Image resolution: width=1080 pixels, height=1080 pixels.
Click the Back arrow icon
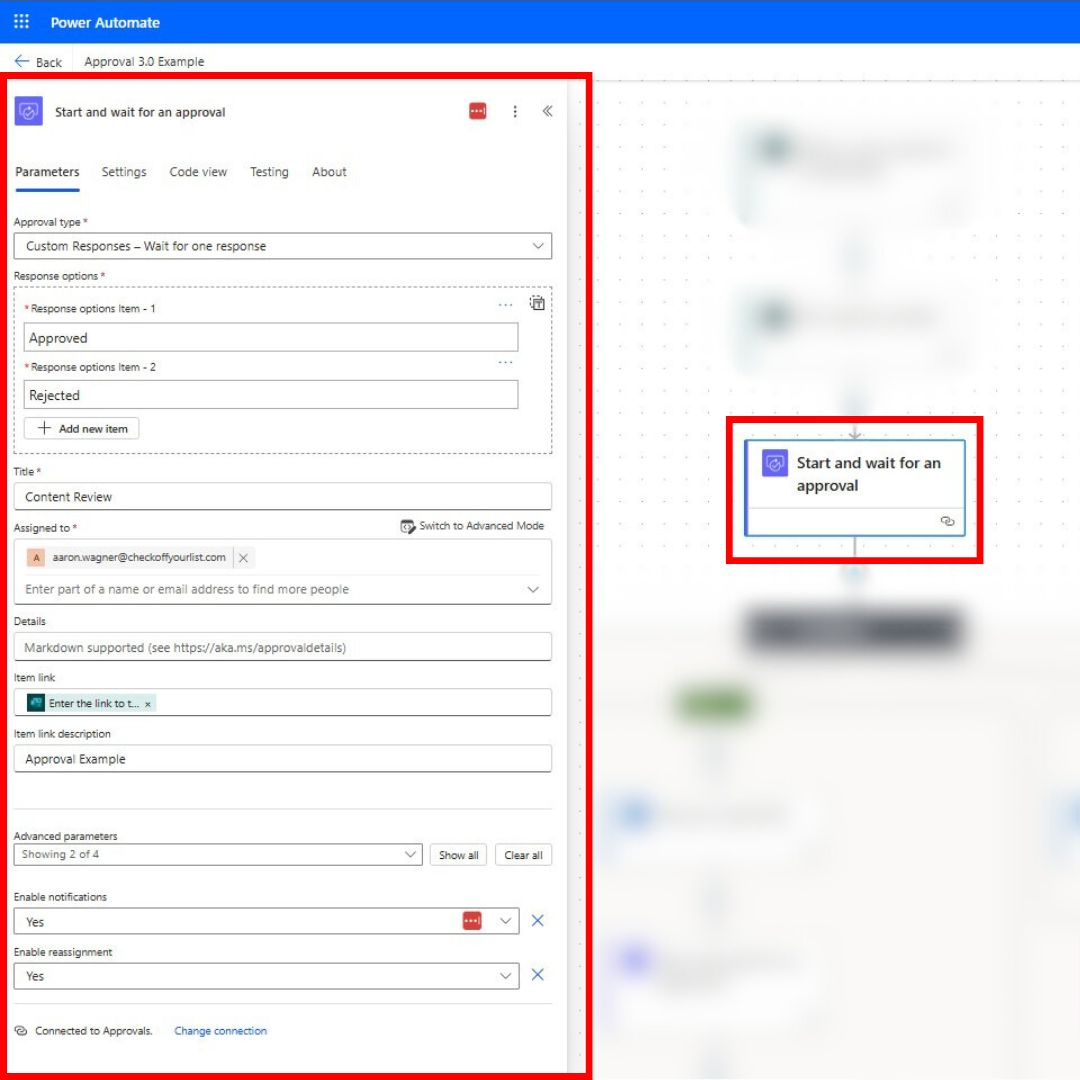(21, 61)
